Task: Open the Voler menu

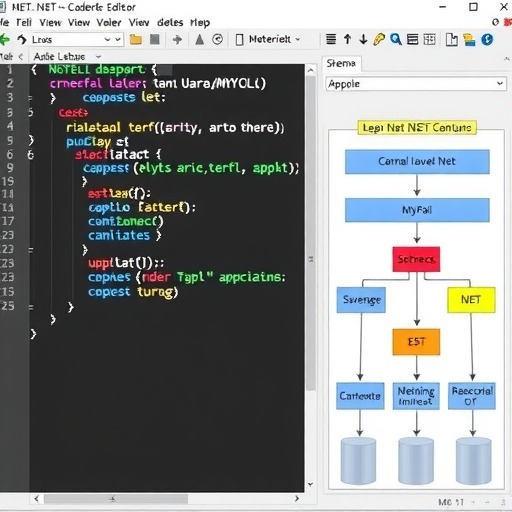Action: pyautogui.click(x=109, y=22)
